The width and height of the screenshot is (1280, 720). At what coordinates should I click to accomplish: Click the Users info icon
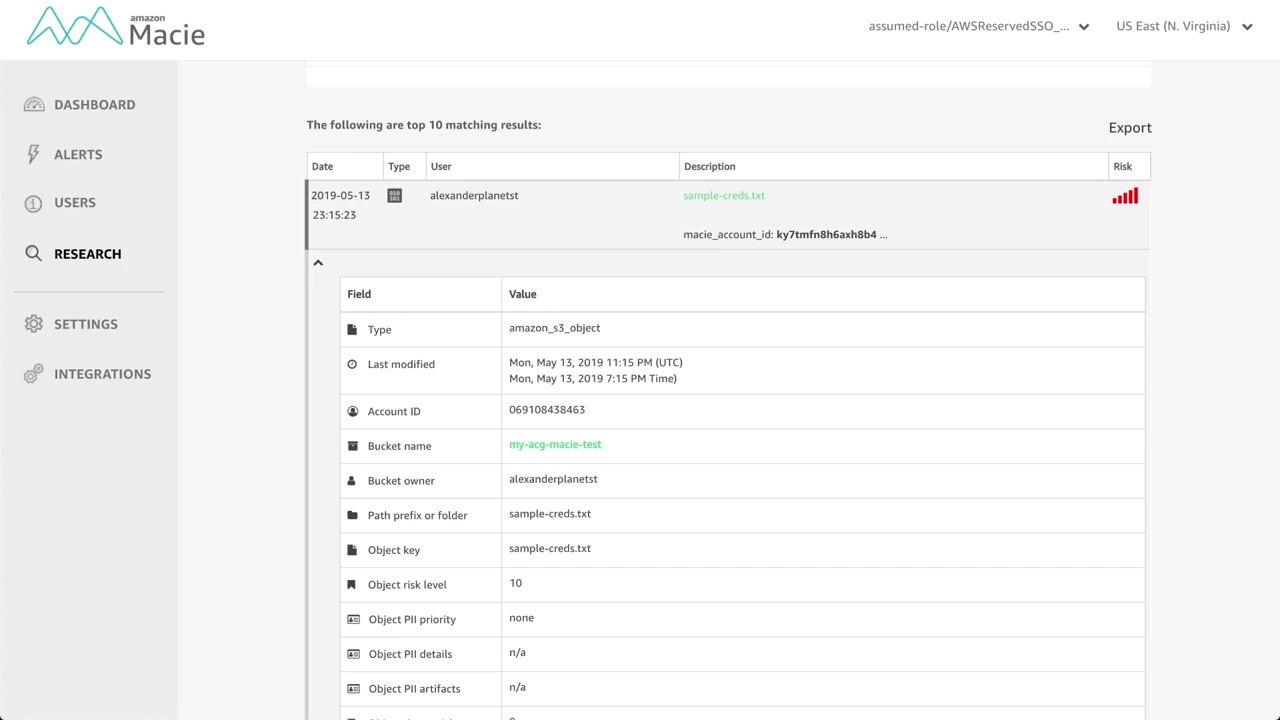click(34, 203)
